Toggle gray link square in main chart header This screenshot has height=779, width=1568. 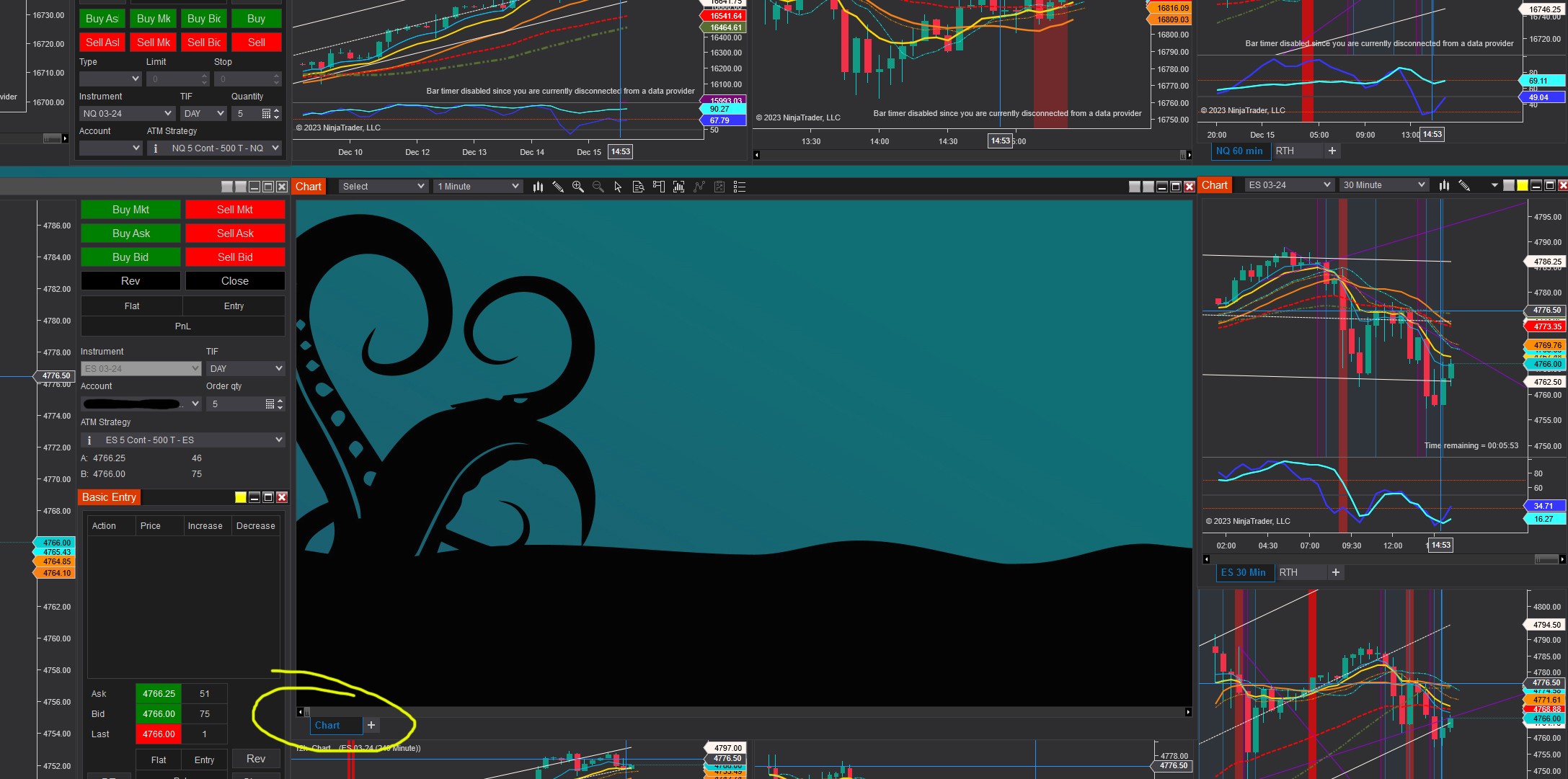[x=1134, y=187]
